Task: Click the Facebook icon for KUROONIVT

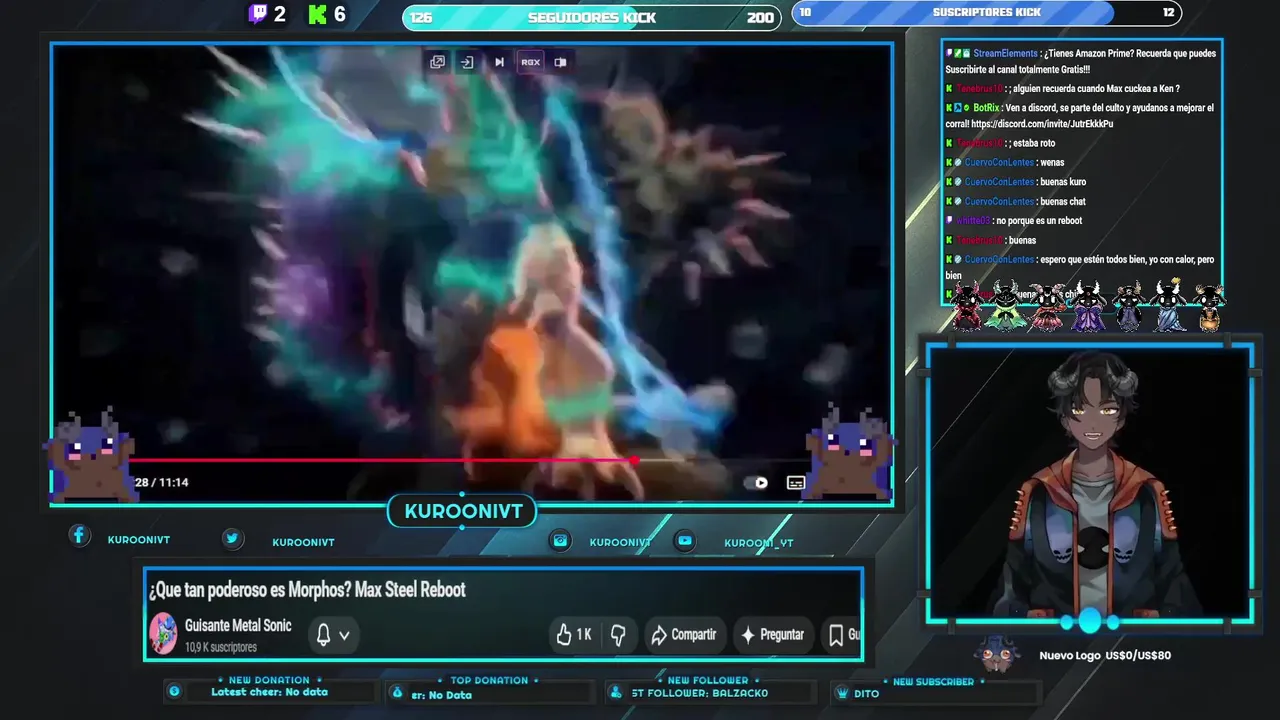Action: (x=79, y=536)
